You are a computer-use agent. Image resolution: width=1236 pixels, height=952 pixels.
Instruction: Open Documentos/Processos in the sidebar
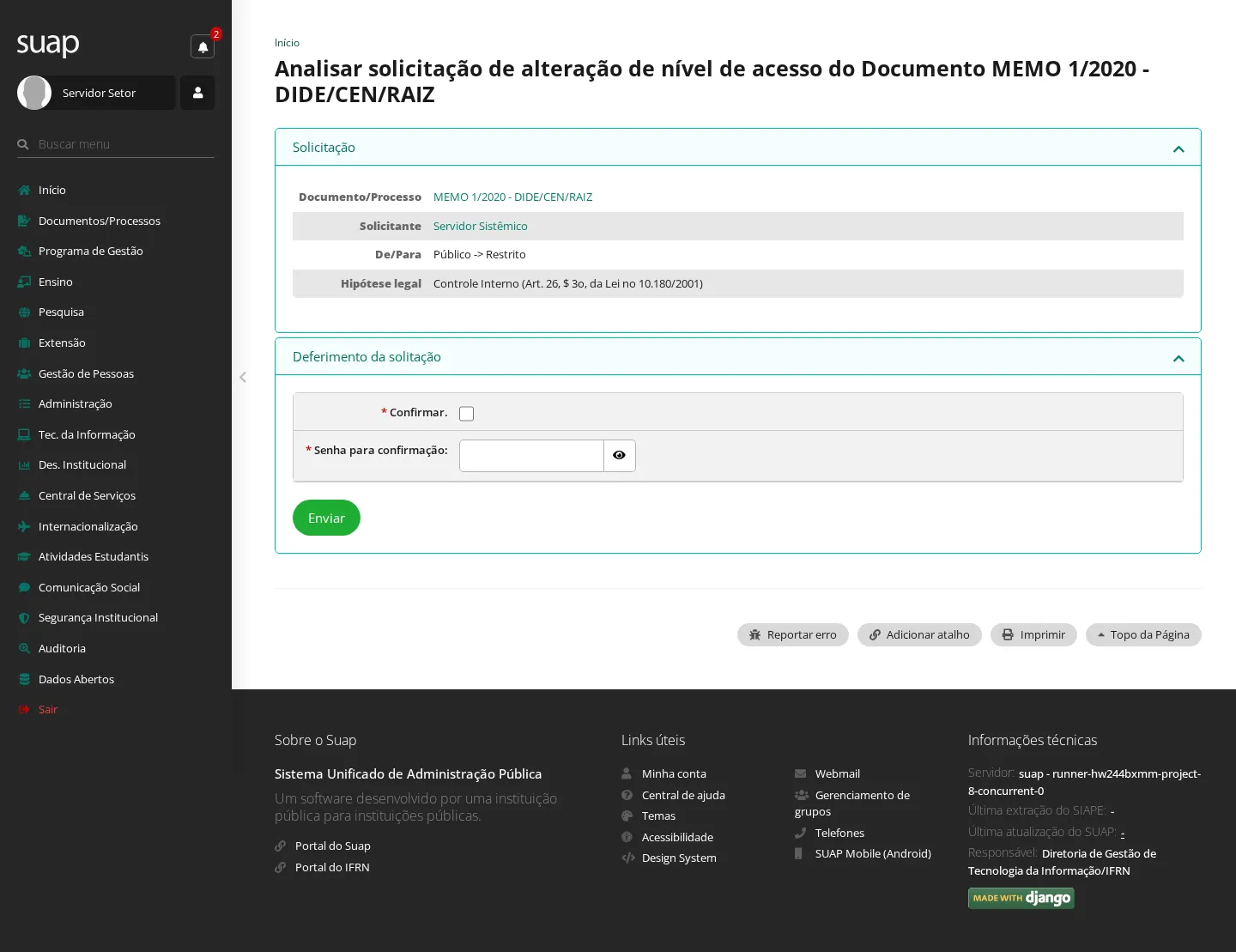pos(100,221)
